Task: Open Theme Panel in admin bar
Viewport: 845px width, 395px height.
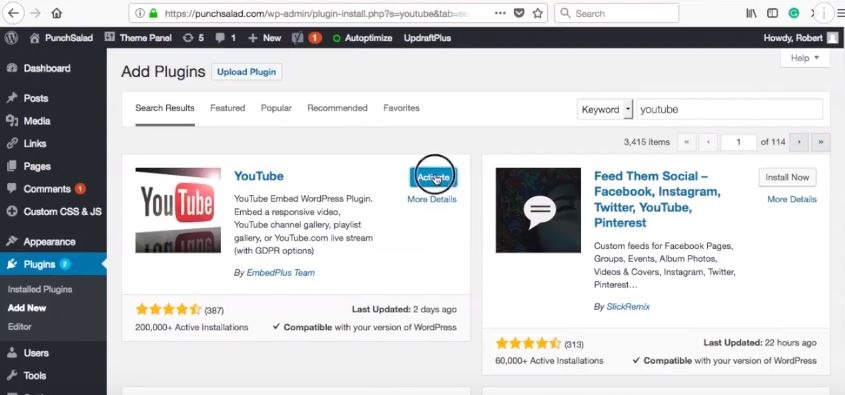Action: (138, 38)
